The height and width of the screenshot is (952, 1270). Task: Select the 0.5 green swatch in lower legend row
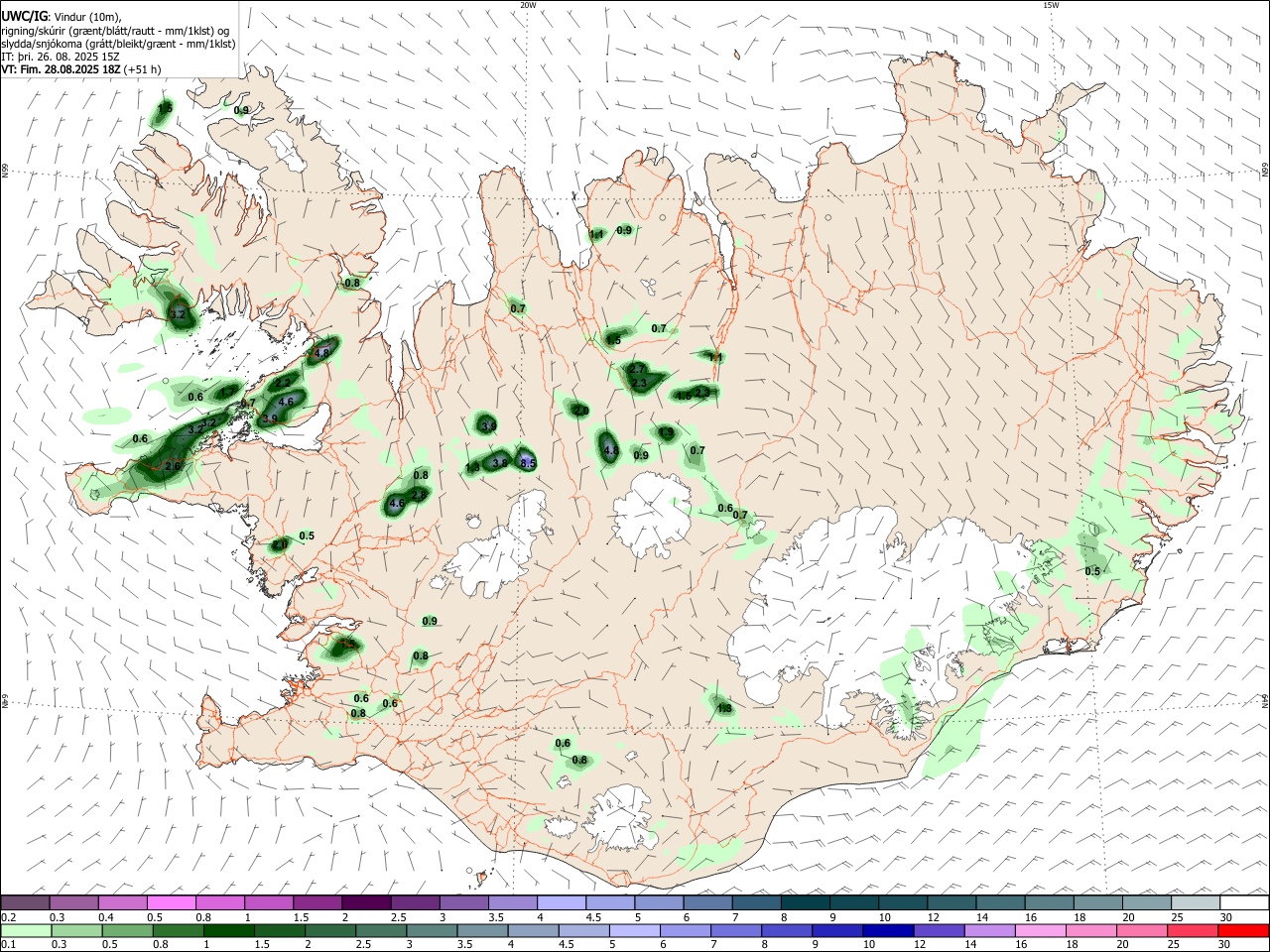click(x=129, y=930)
